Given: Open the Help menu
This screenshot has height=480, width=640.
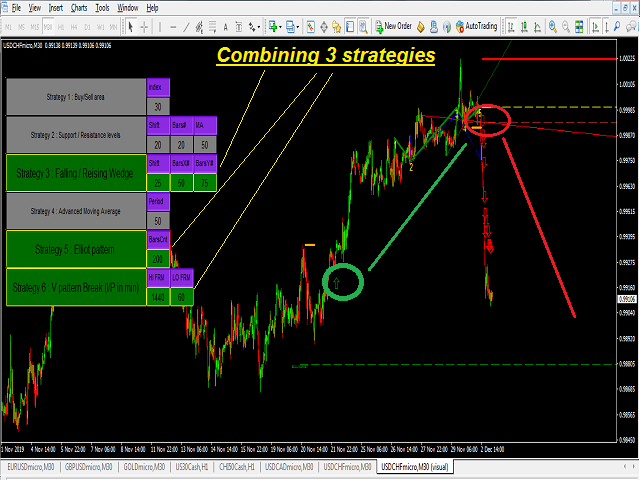Looking at the screenshot, I should point(152,8).
